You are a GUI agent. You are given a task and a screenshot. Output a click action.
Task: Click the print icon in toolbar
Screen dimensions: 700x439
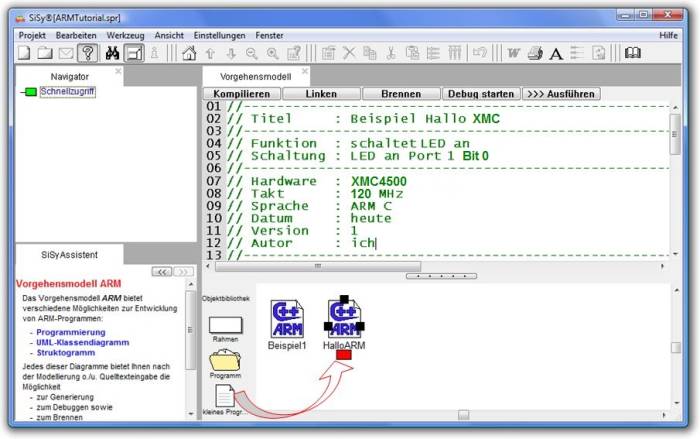(x=535, y=53)
